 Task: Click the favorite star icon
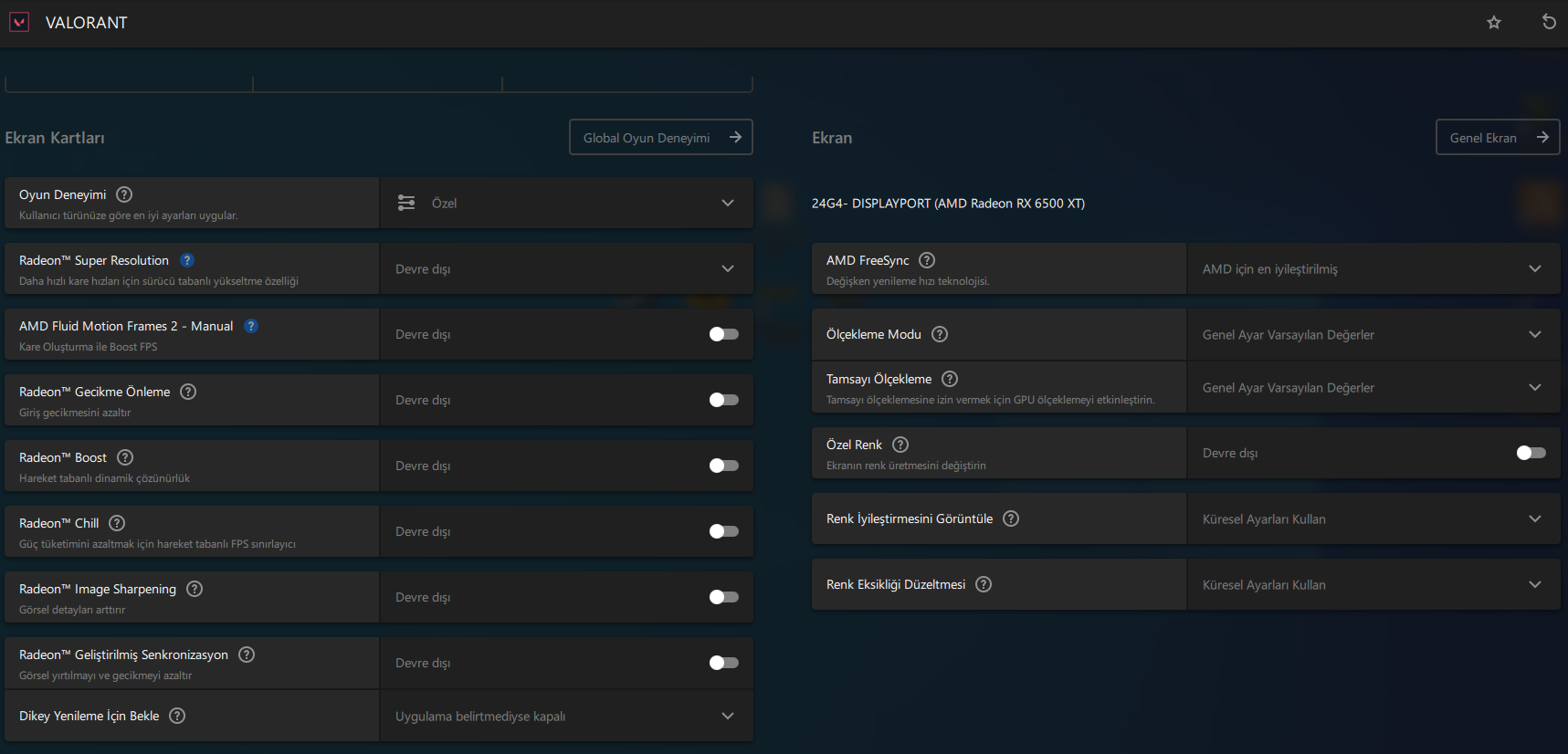1494,22
